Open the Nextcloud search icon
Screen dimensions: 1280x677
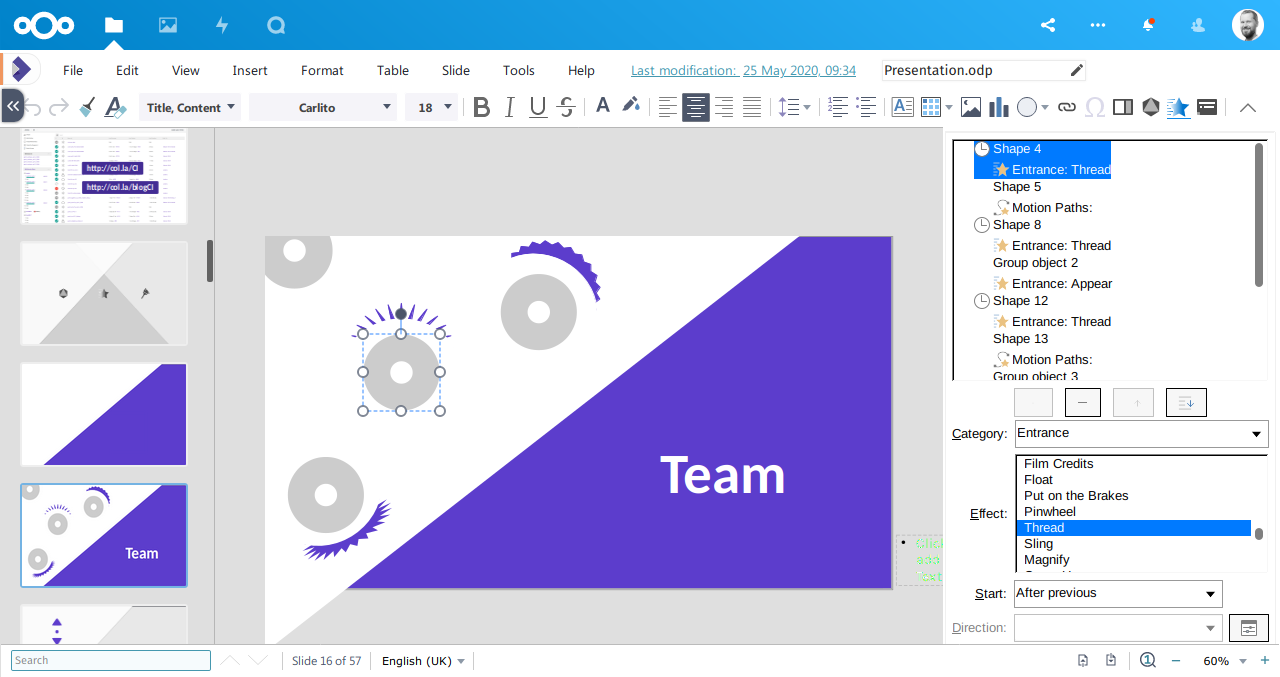(x=275, y=24)
